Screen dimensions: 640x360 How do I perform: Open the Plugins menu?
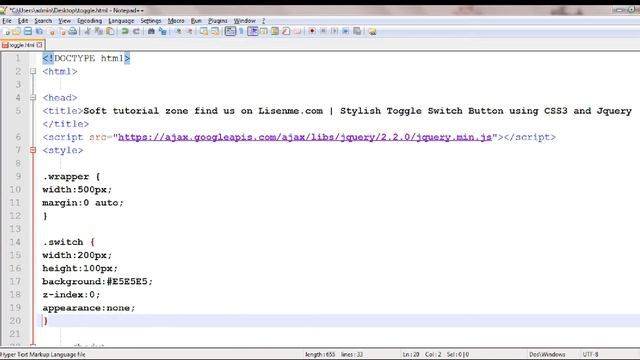coord(218,21)
